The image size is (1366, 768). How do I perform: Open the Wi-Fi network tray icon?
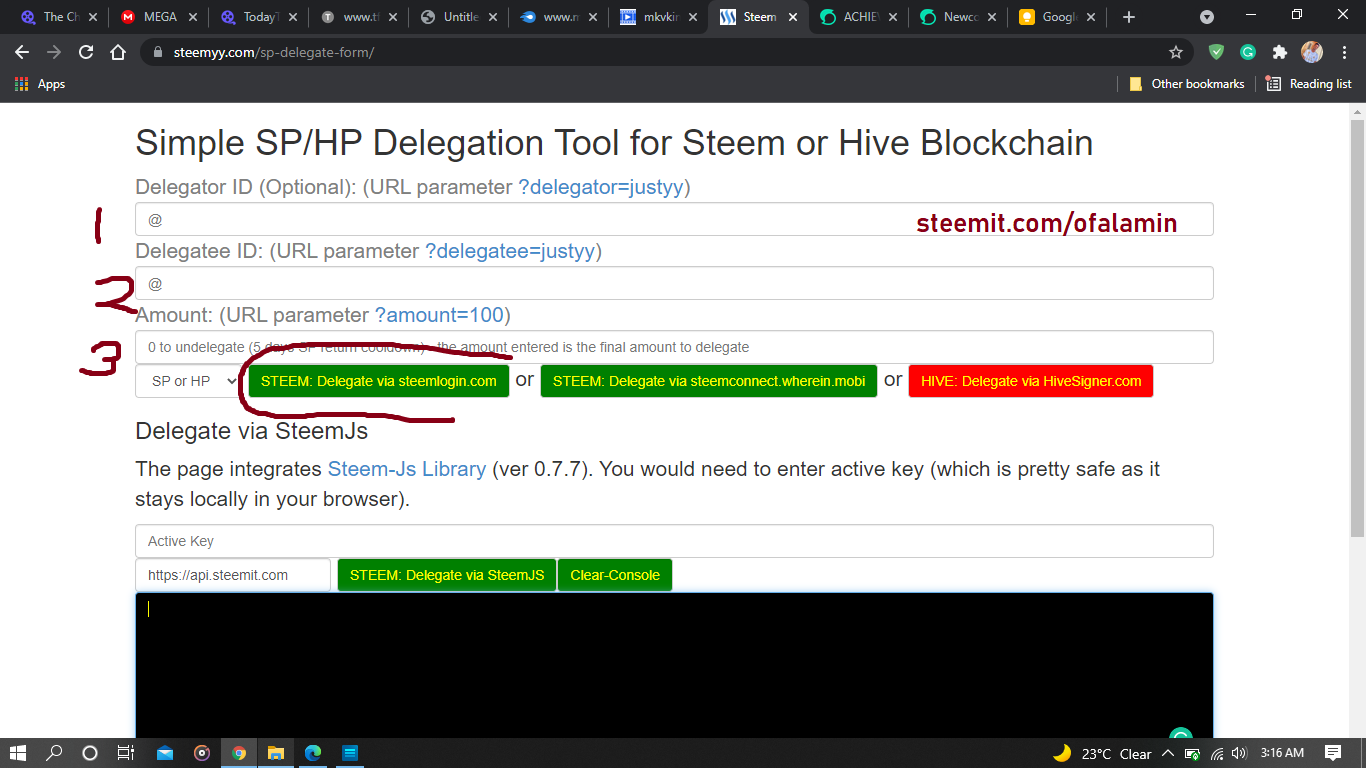1217,754
